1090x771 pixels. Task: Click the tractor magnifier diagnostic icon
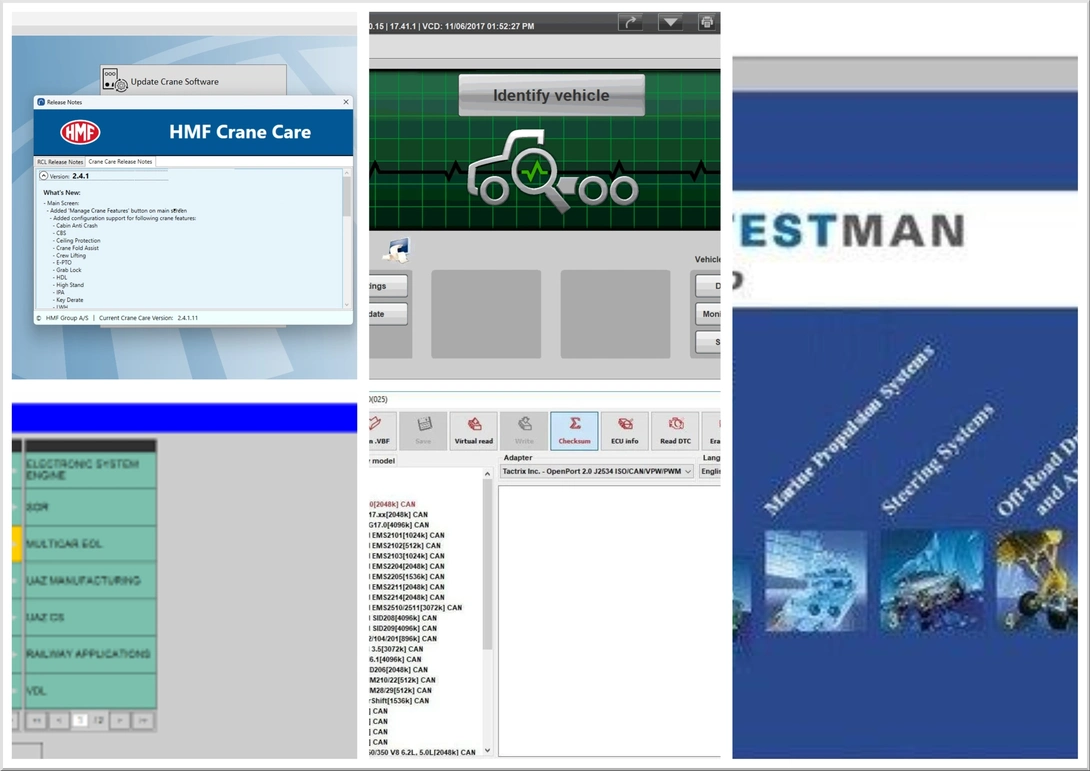click(553, 171)
